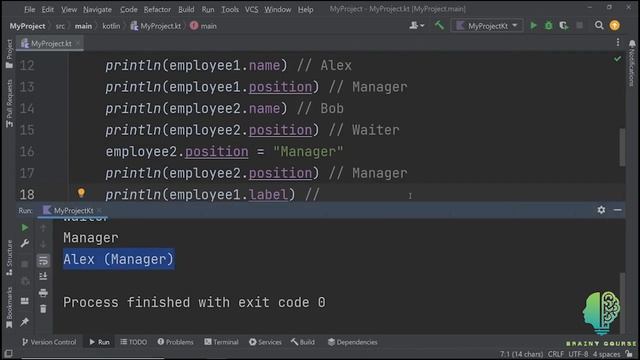Build project with hammer icon
This screenshot has height=360, width=640.
pos(439,25)
